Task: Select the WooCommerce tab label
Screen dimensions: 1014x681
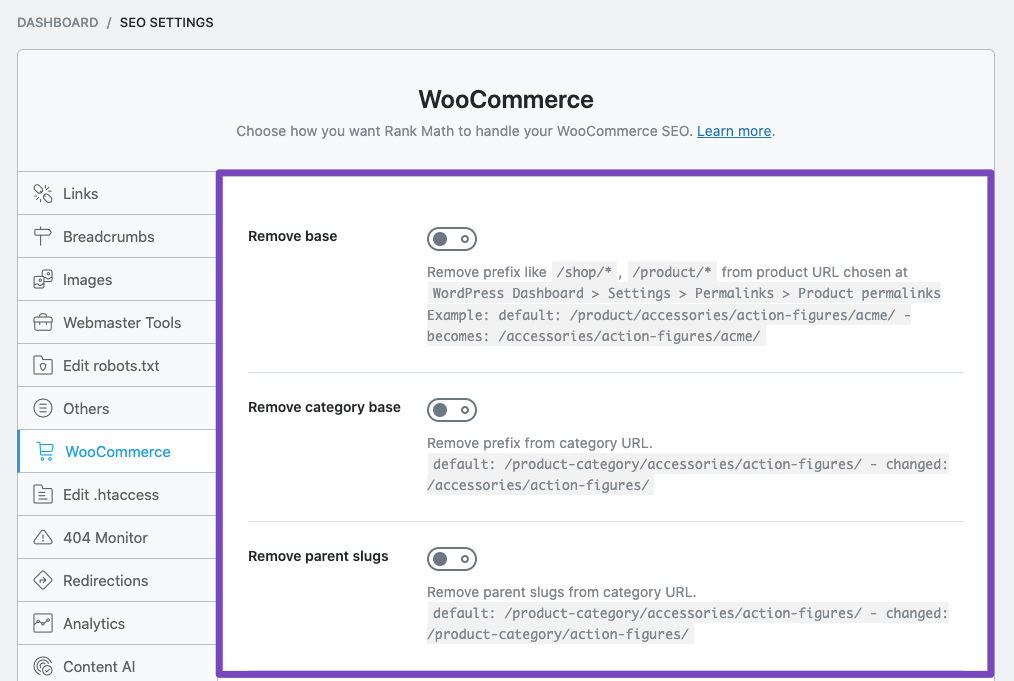Action: click(x=118, y=451)
